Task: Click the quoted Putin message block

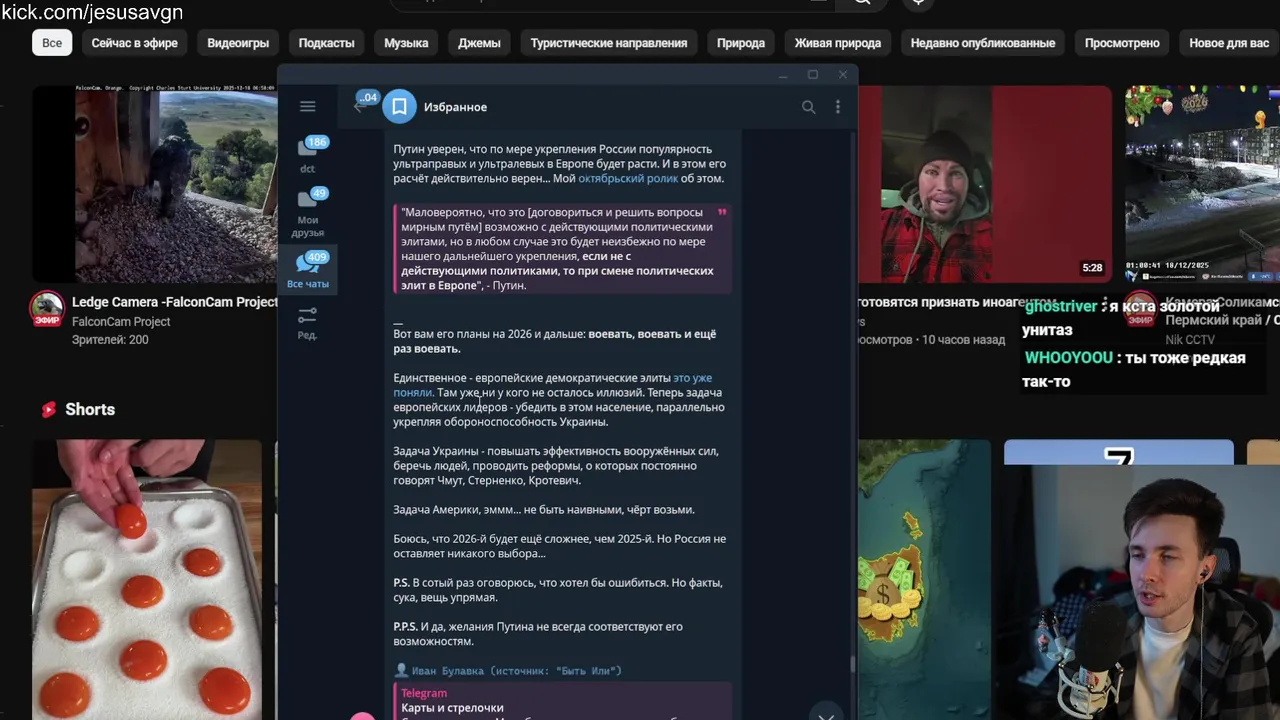Action: [562, 249]
